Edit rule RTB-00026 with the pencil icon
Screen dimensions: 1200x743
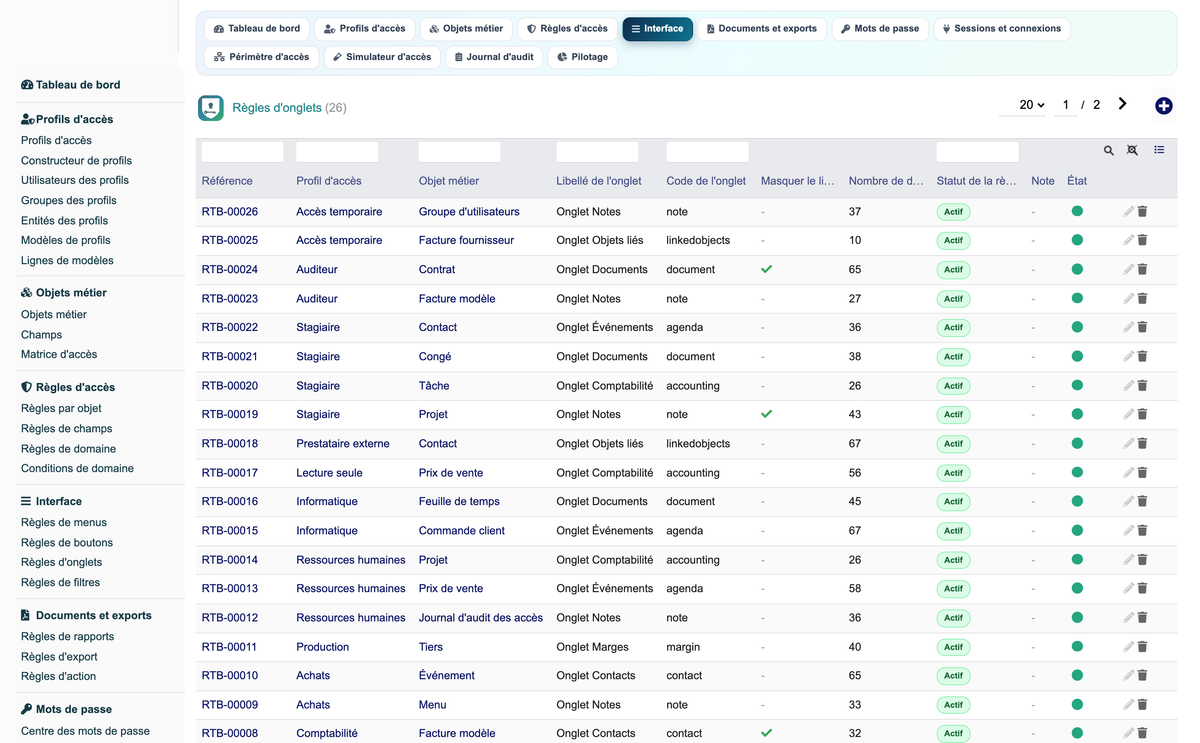click(x=1129, y=211)
